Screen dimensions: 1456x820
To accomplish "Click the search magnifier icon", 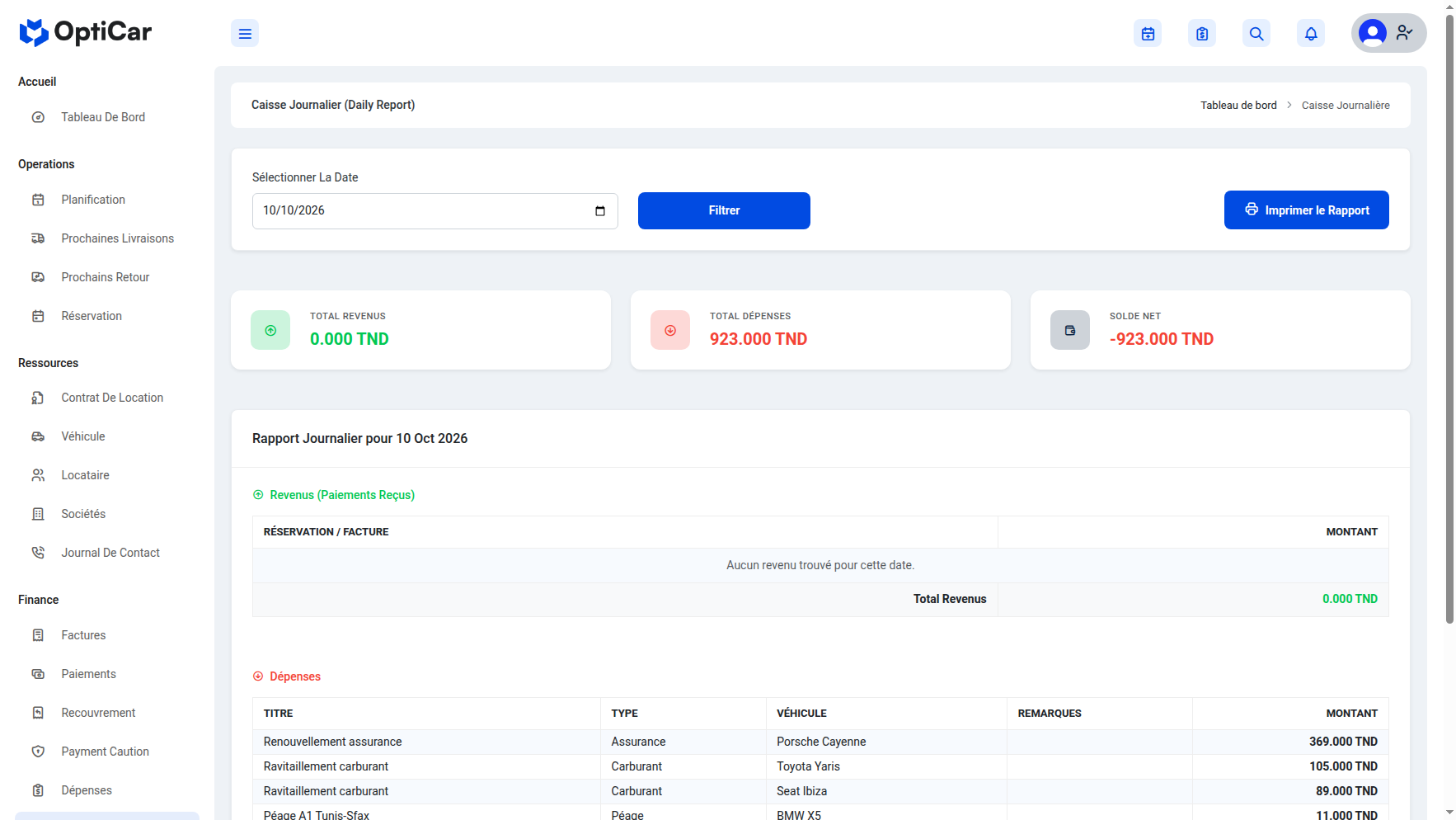I will pyautogui.click(x=1256, y=34).
